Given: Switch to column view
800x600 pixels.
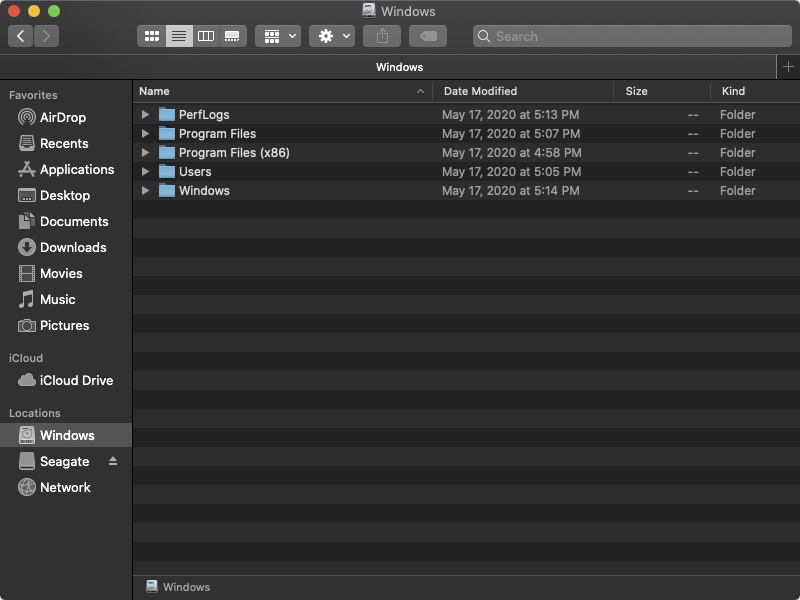Looking at the screenshot, I should coord(206,36).
